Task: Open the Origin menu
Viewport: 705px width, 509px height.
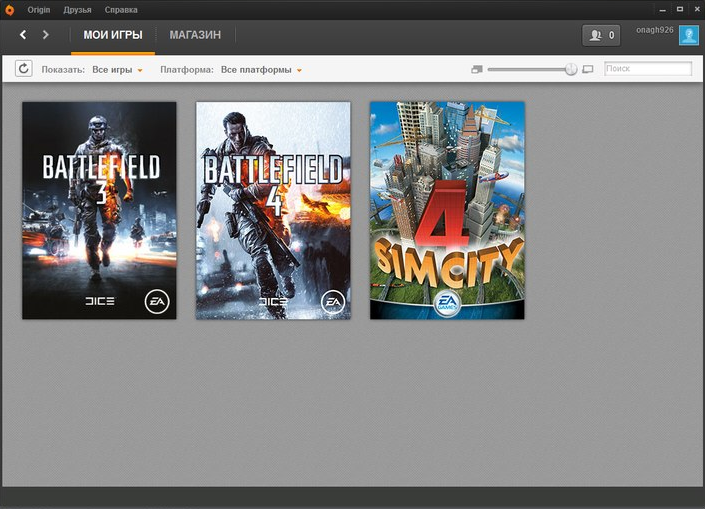Action: [x=39, y=9]
